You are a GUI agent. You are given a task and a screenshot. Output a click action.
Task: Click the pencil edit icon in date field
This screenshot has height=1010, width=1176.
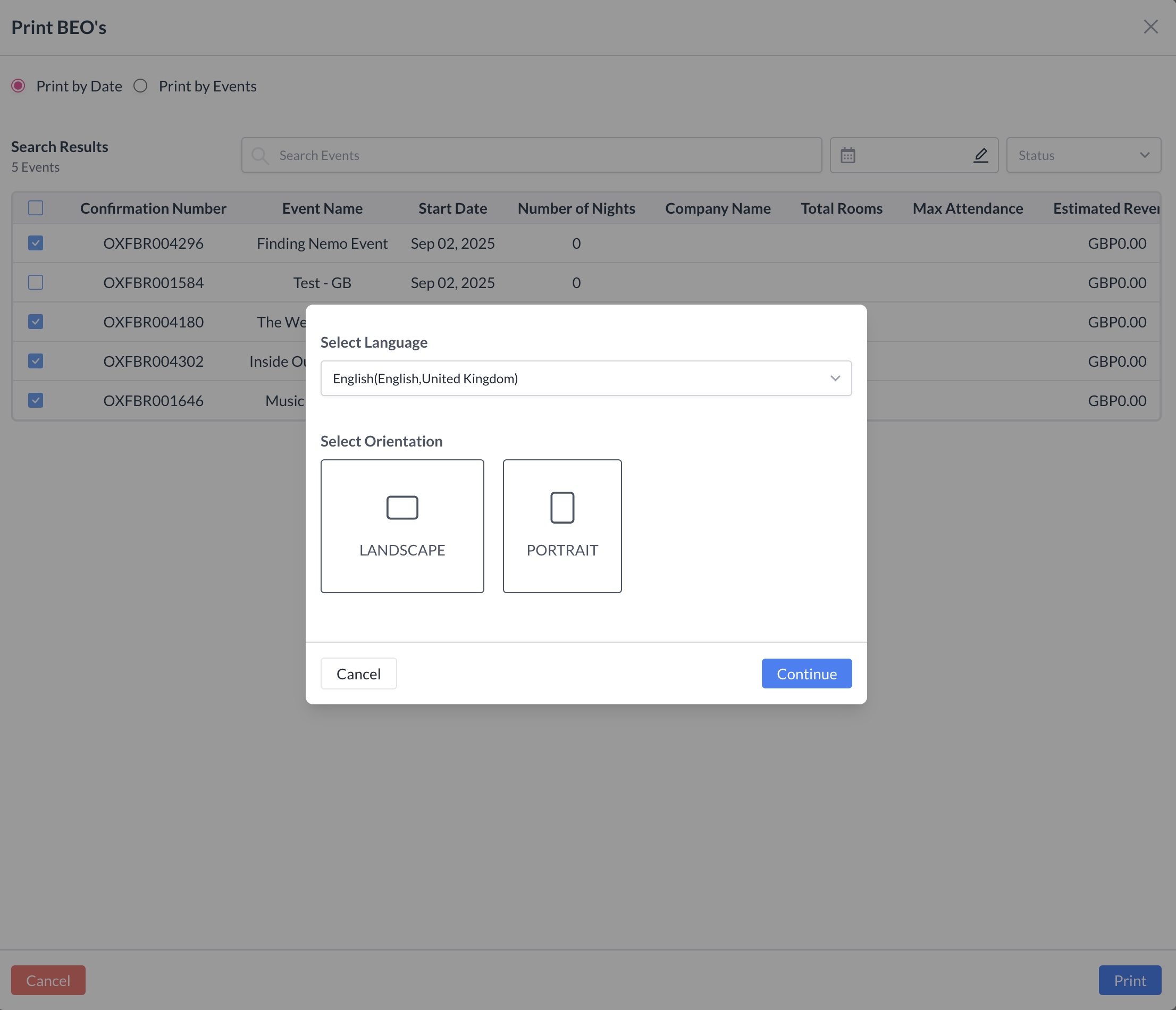coord(981,155)
